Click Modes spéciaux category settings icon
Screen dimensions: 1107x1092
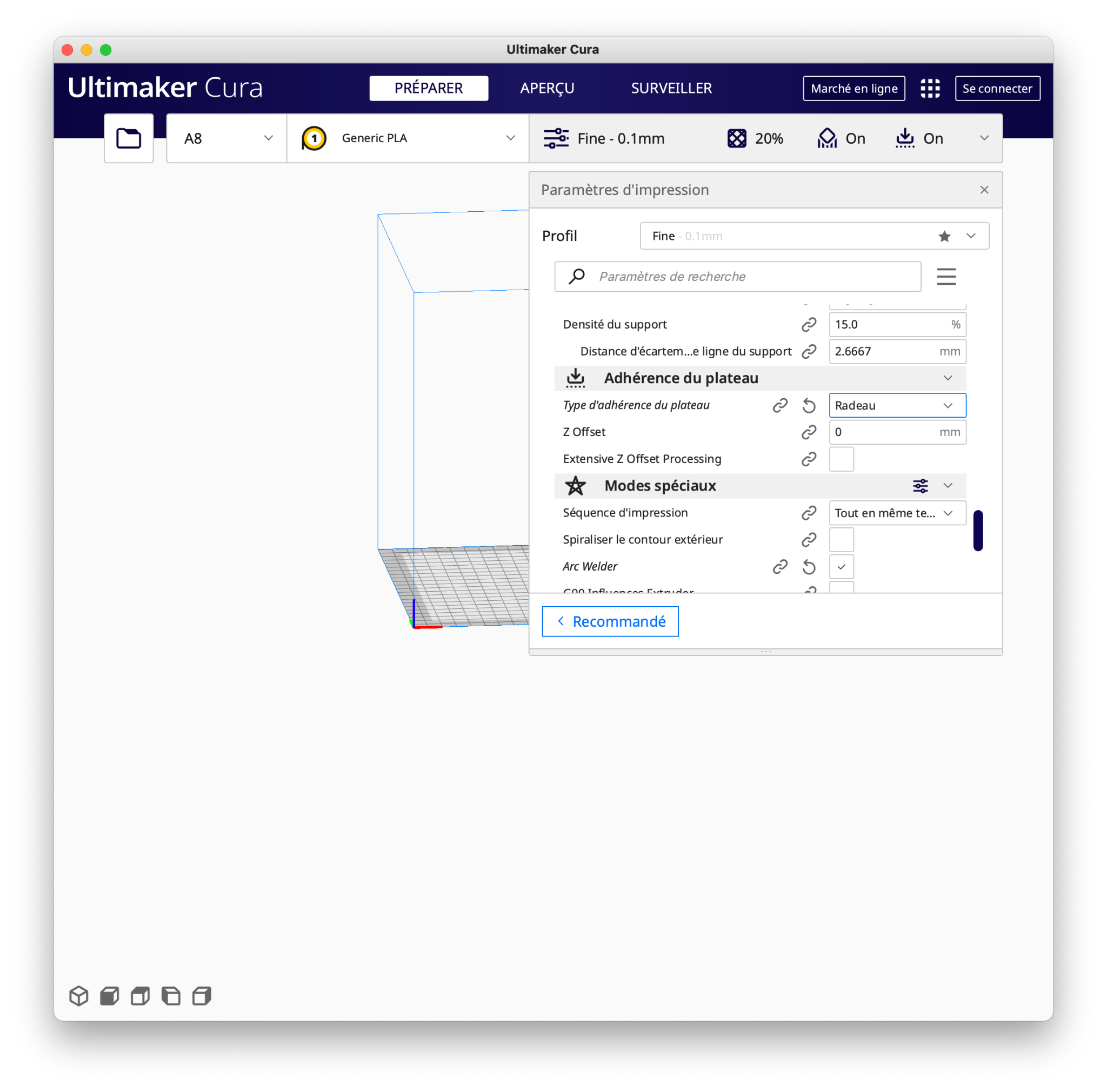pos(919,486)
